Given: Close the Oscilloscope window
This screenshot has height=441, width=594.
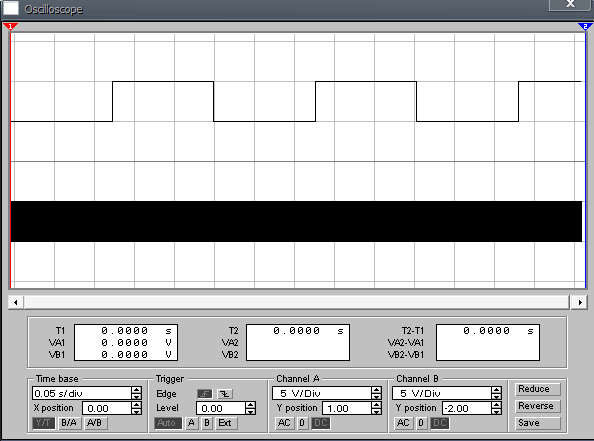Looking at the screenshot, I should tap(570, 5).
